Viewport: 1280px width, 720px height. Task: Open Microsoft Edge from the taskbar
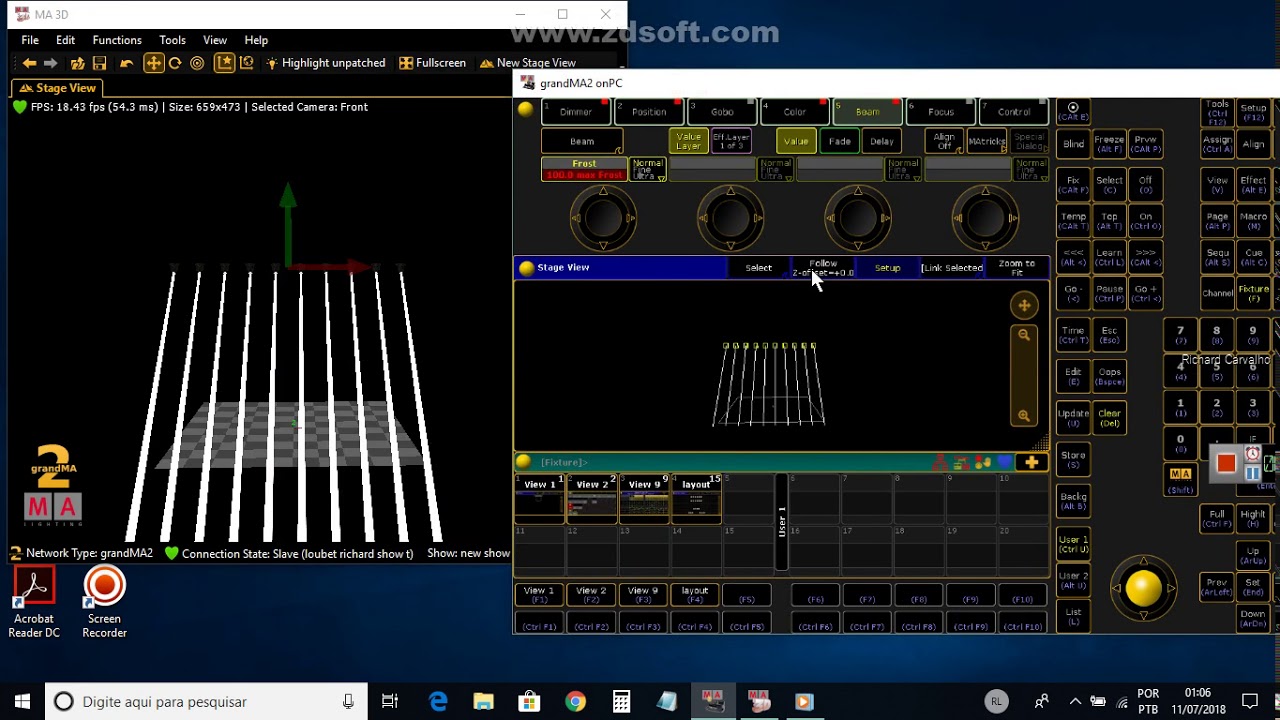pos(438,702)
